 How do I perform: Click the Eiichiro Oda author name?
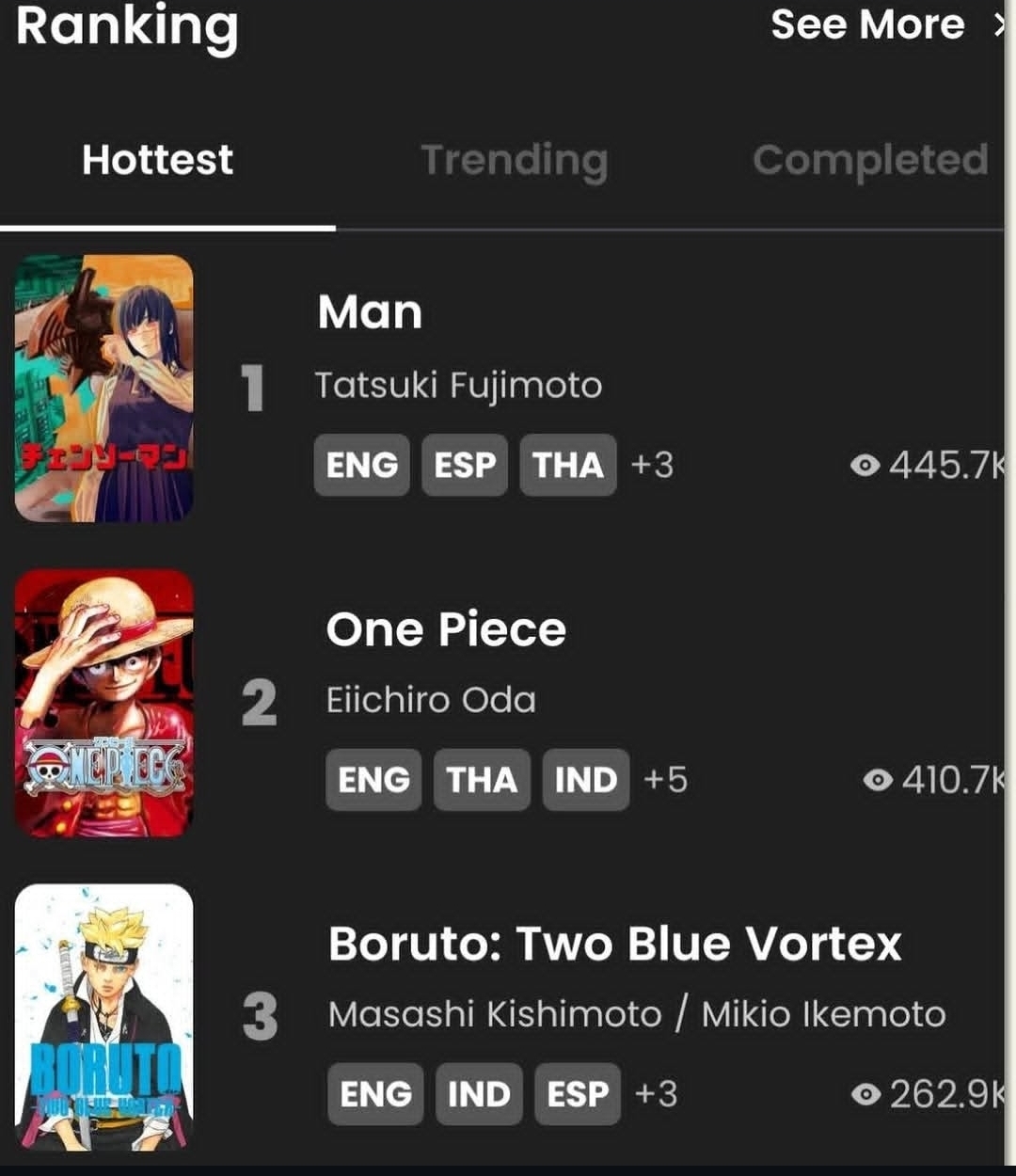(431, 700)
